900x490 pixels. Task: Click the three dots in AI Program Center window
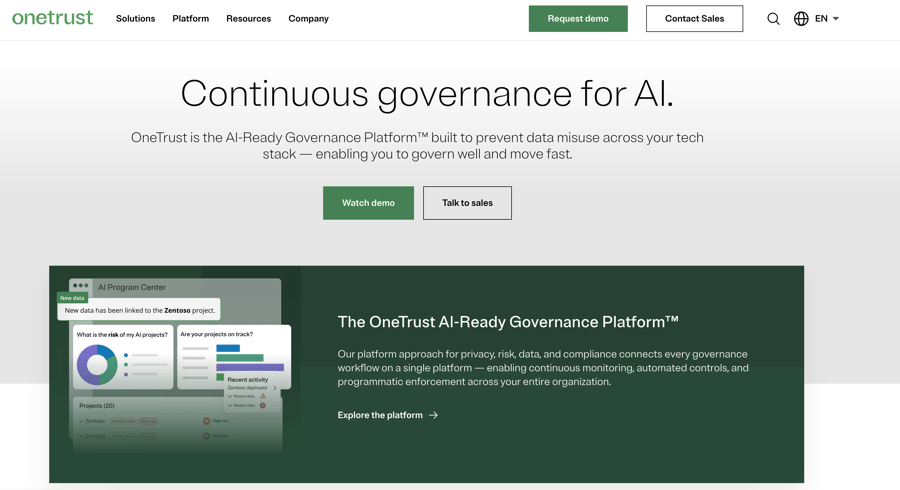click(x=80, y=286)
